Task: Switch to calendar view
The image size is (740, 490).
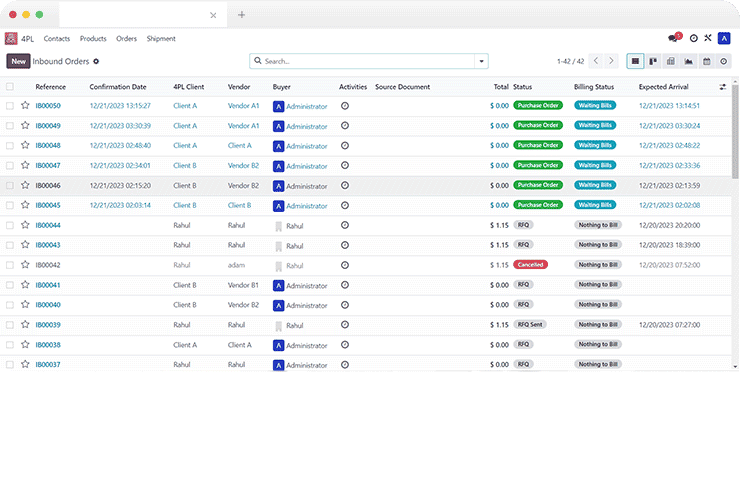Action: 706,61
